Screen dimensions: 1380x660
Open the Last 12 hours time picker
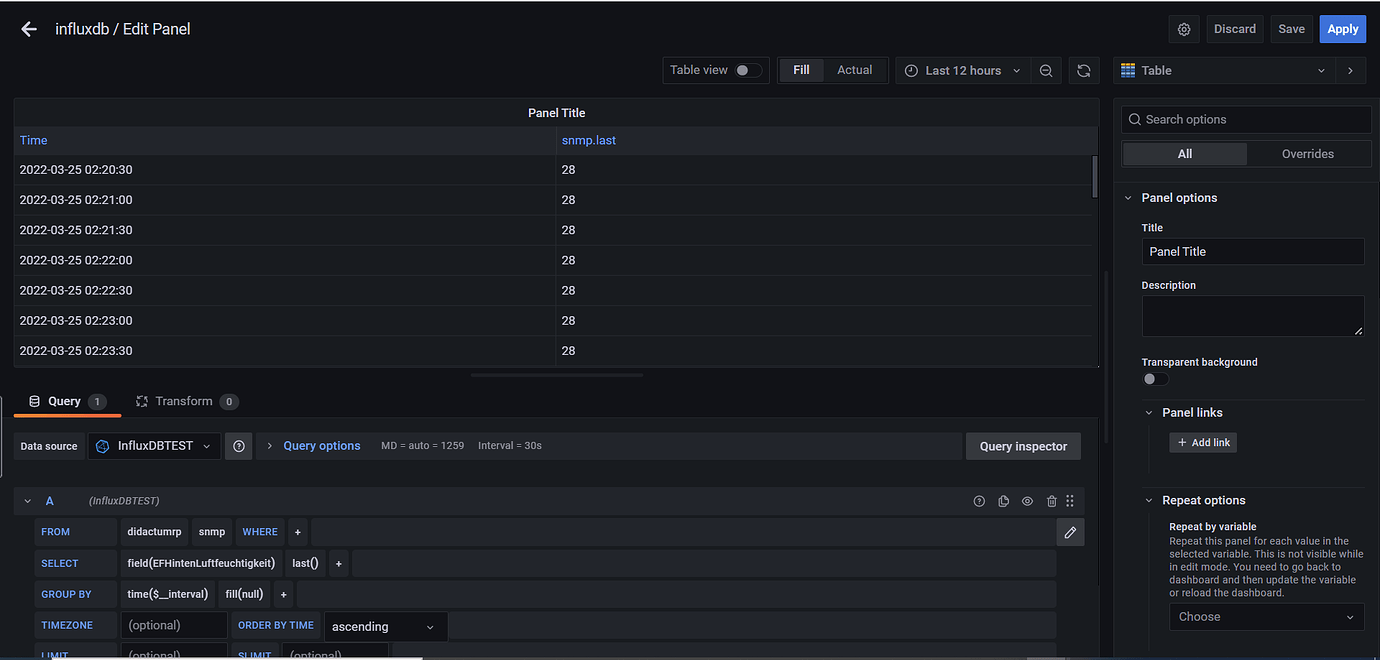(x=961, y=70)
